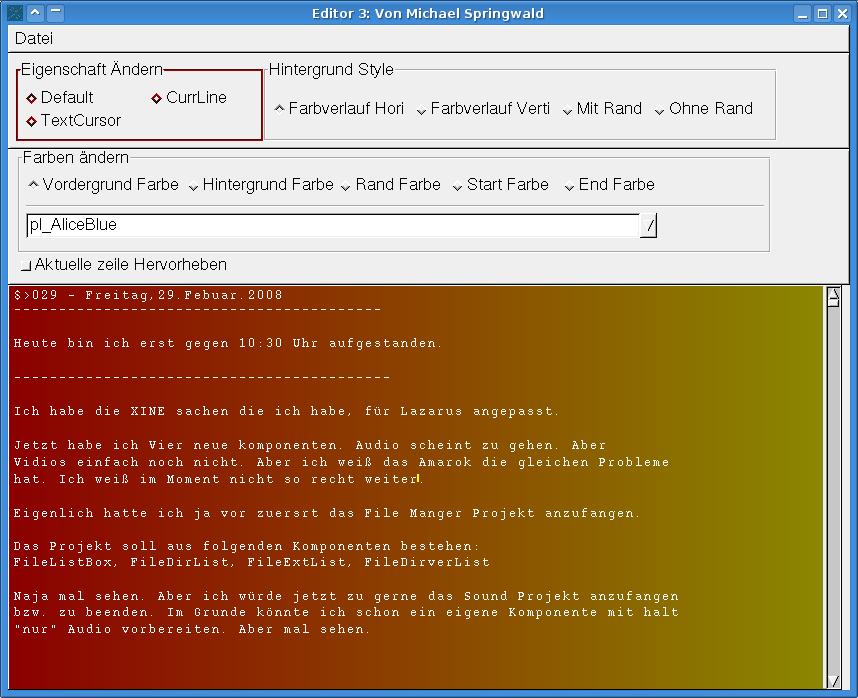Click the scrollbar up arrow in editor
Screen dimensions: 858x698
click(834, 296)
